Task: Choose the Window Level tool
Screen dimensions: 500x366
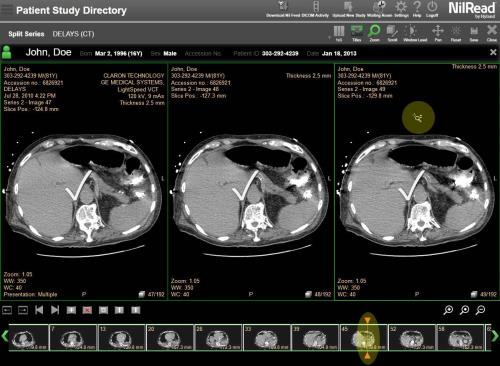Action: [x=415, y=33]
